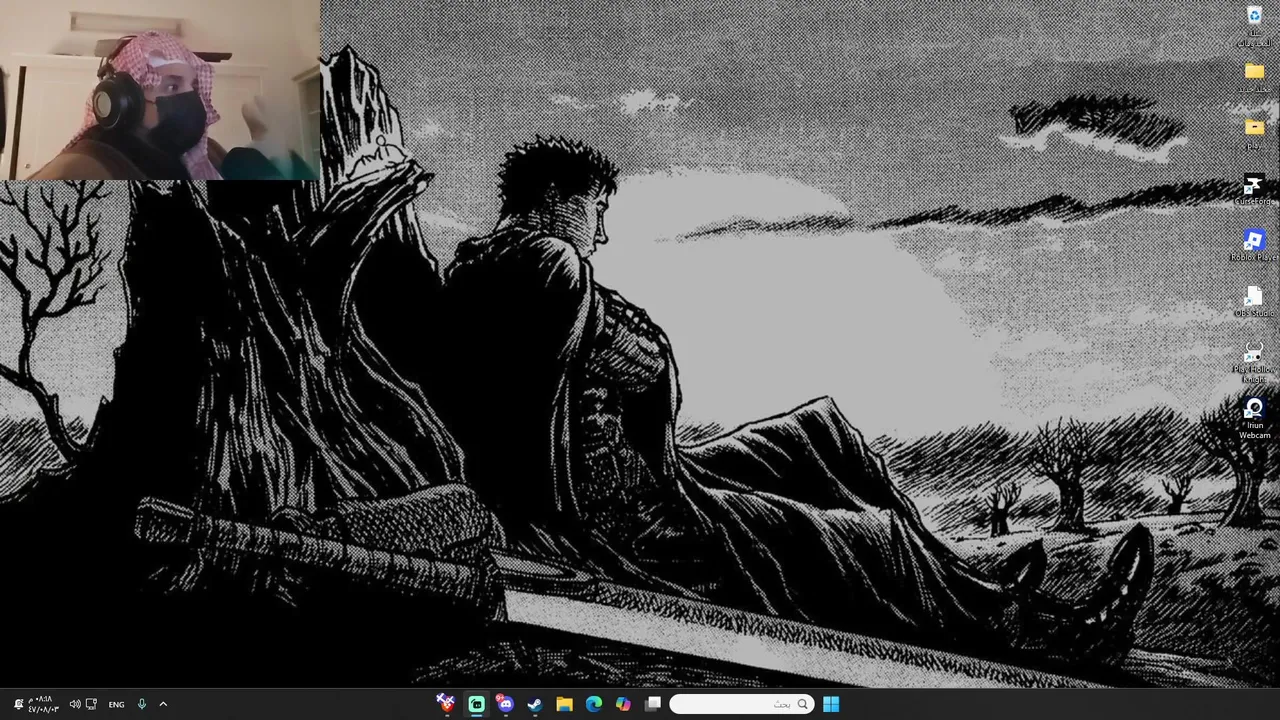Open the Recycle Bin desktop icon
The width and height of the screenshot is (1280, 720).
pos(1254,26)
